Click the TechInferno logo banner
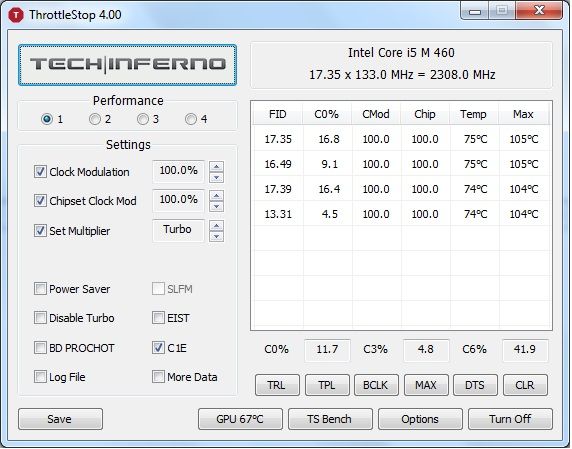572x449 pixels. click(127, 65)
